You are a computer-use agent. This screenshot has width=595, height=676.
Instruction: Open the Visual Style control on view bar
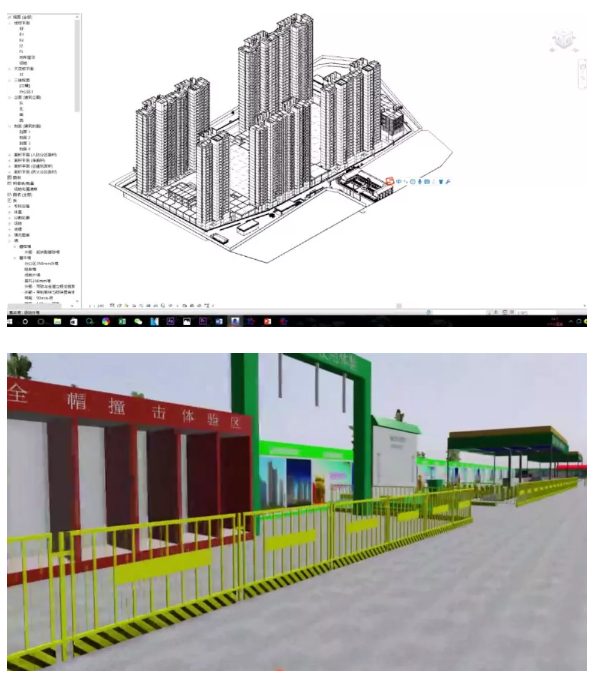point(119,306)
